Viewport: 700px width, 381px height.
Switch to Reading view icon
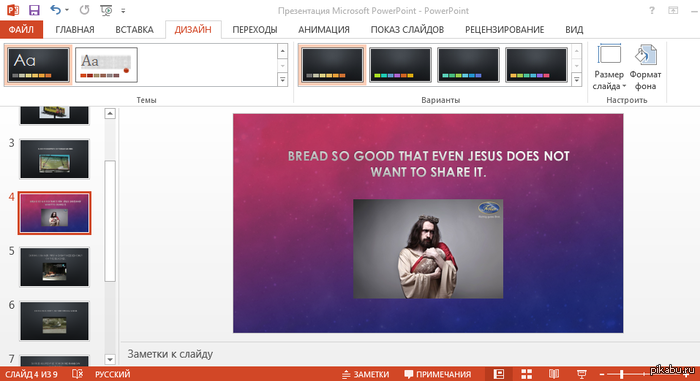[x=554, y=374]
